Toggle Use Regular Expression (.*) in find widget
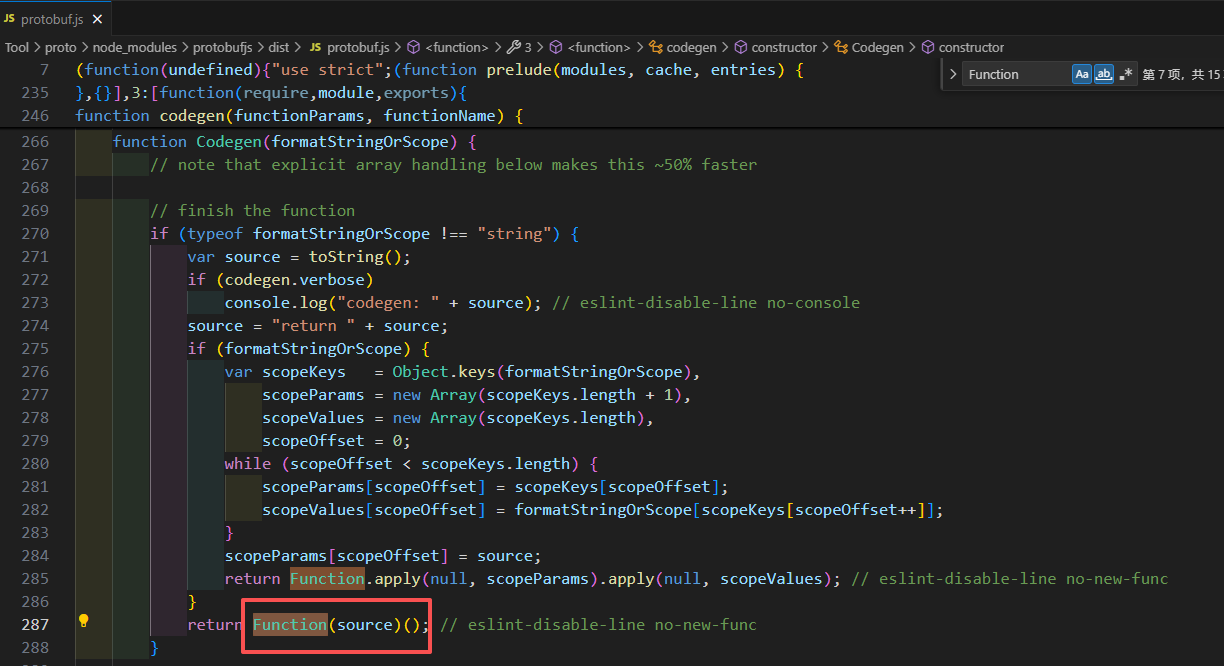 [1127, 74]
